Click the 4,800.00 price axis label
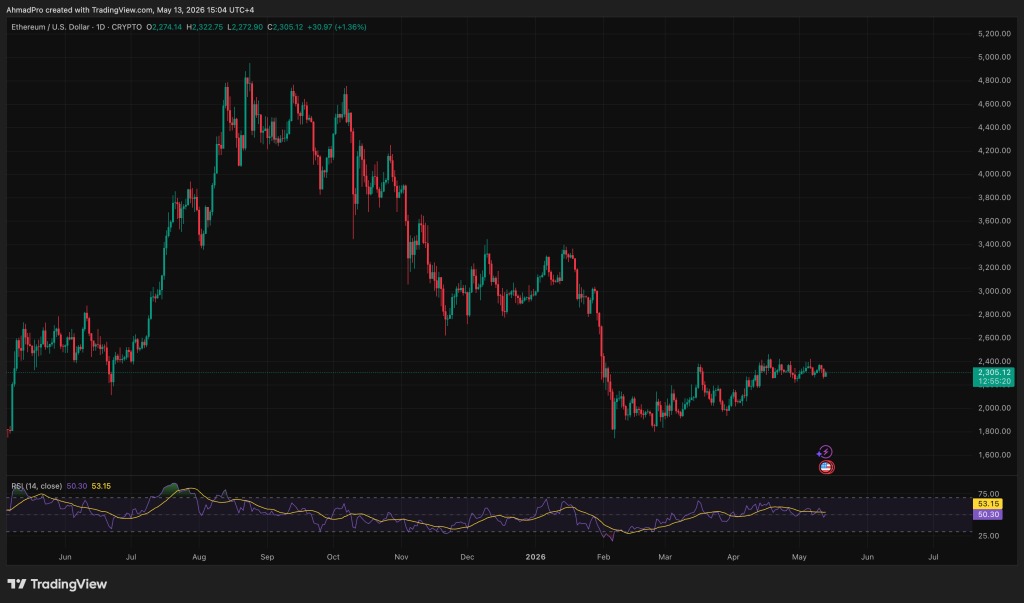This screenshot has width=1024, height=603. click(x=994, y=81)
